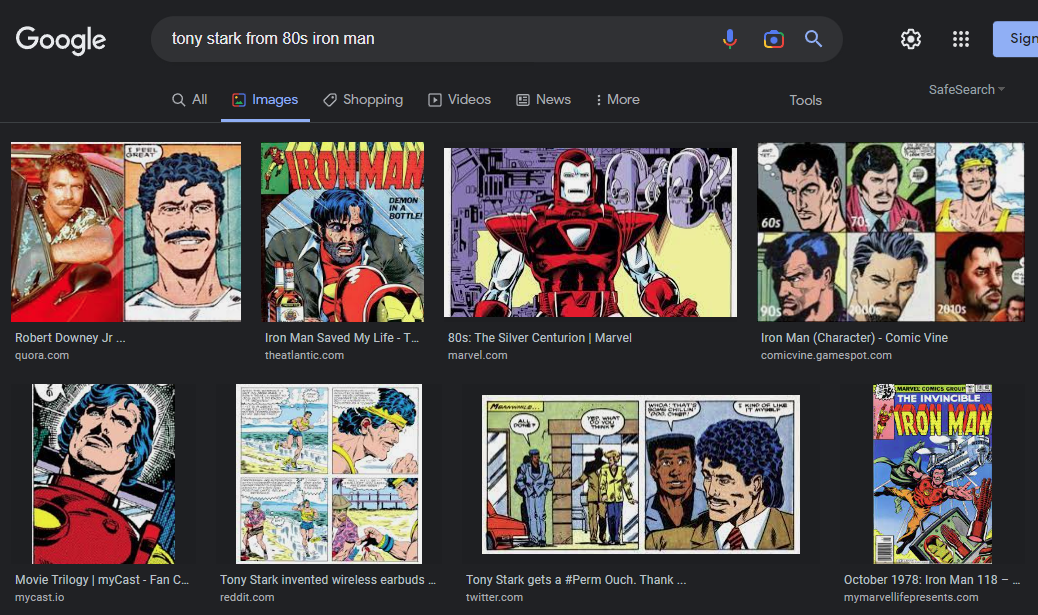Expand the SafeSearch dropdown

click(967, 89)
